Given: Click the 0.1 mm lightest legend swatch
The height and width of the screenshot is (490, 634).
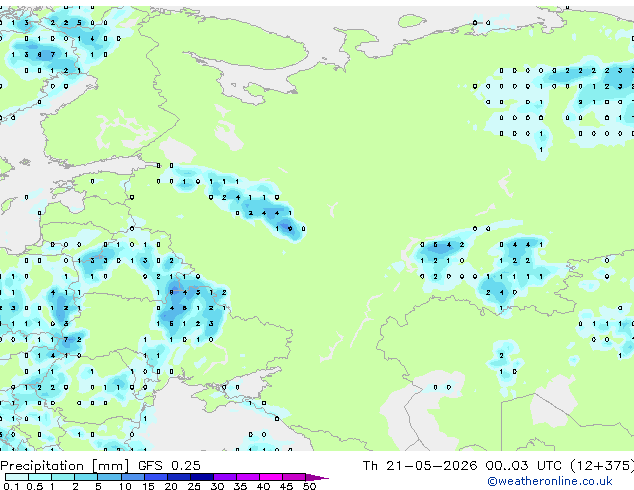Looking at the screenshot, I should 17,477.
